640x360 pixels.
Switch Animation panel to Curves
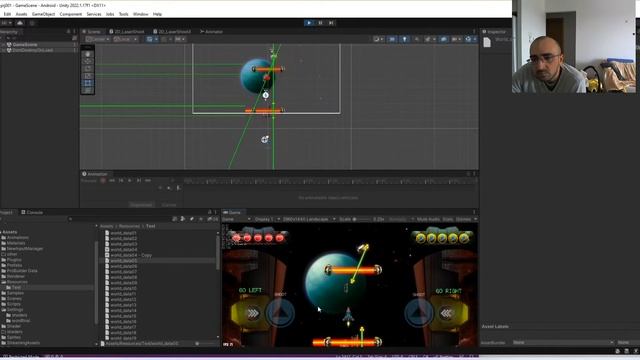(169, 205)
